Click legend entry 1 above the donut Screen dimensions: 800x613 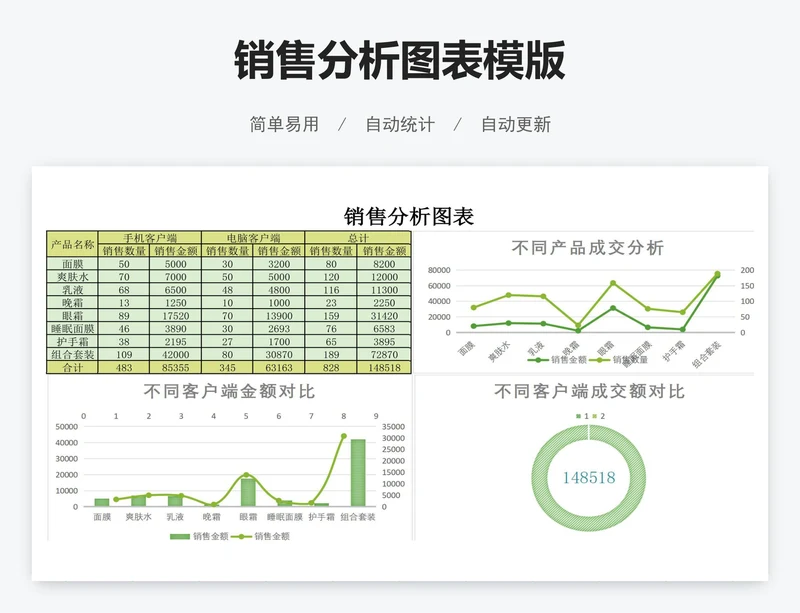(x=582, y=416)
